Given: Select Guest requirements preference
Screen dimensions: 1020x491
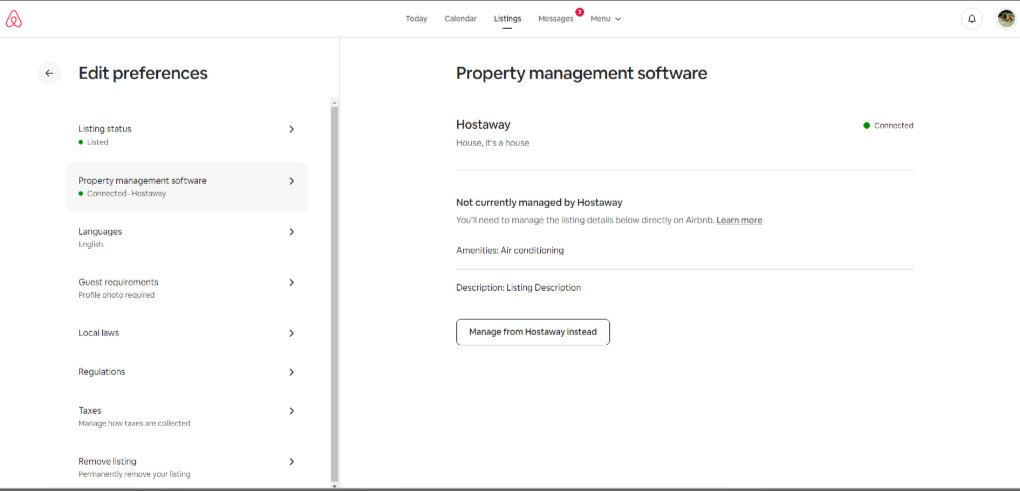Looking at the screenshot, I should click(x=187, y=288).
